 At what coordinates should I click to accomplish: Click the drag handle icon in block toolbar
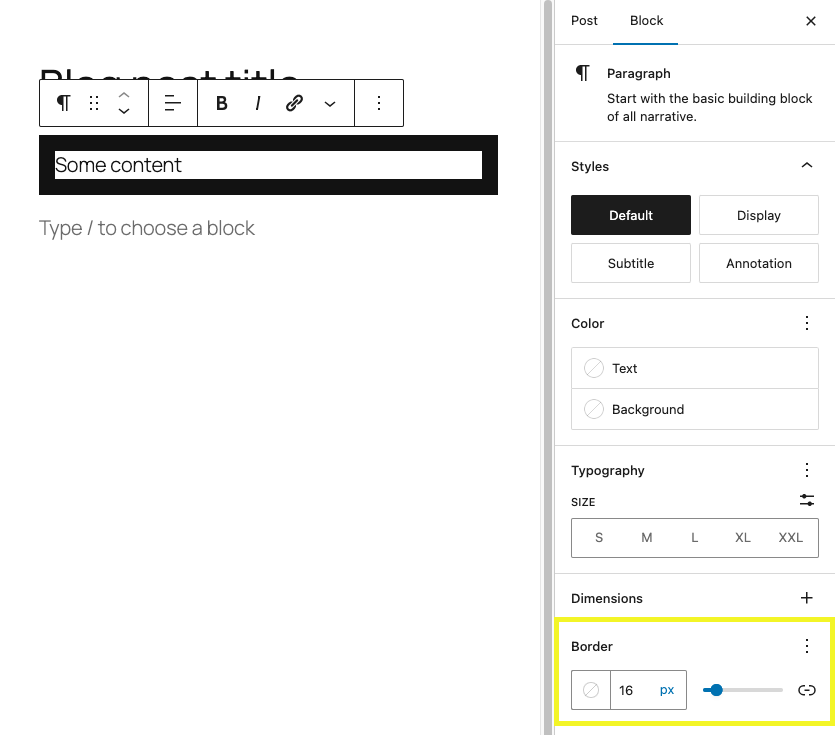(x=94, y=103)
